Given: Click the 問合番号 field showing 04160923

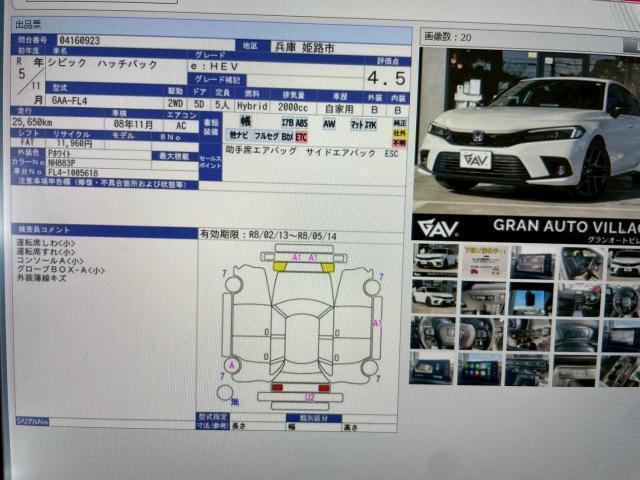Looking at the screenshot, I should [x=80, y=41].
